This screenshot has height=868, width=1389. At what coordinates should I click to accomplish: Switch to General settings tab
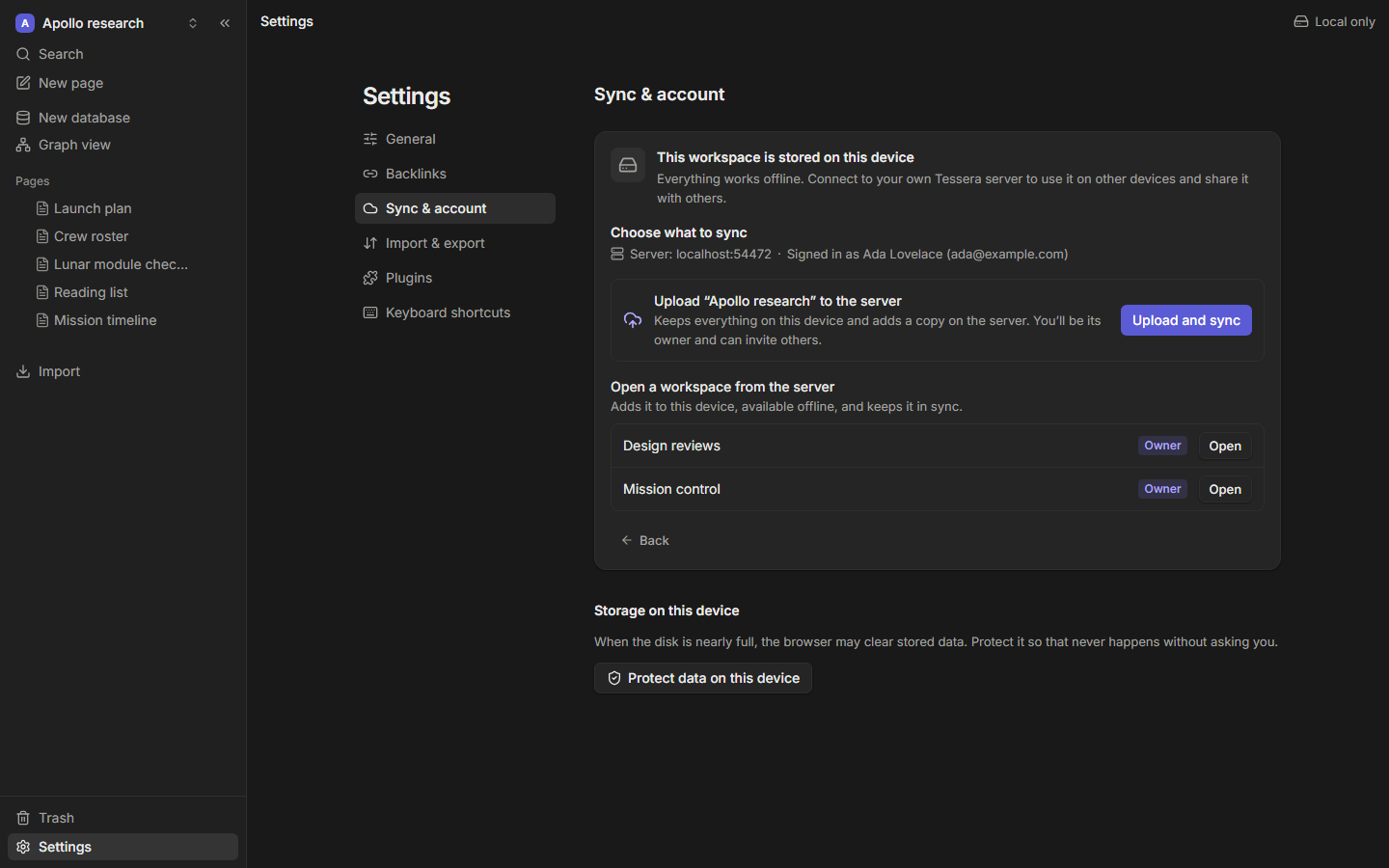point(455,139)
